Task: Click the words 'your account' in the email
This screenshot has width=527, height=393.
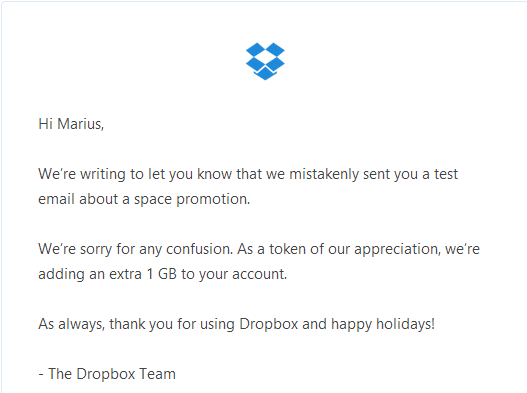Action: [242, 274]
